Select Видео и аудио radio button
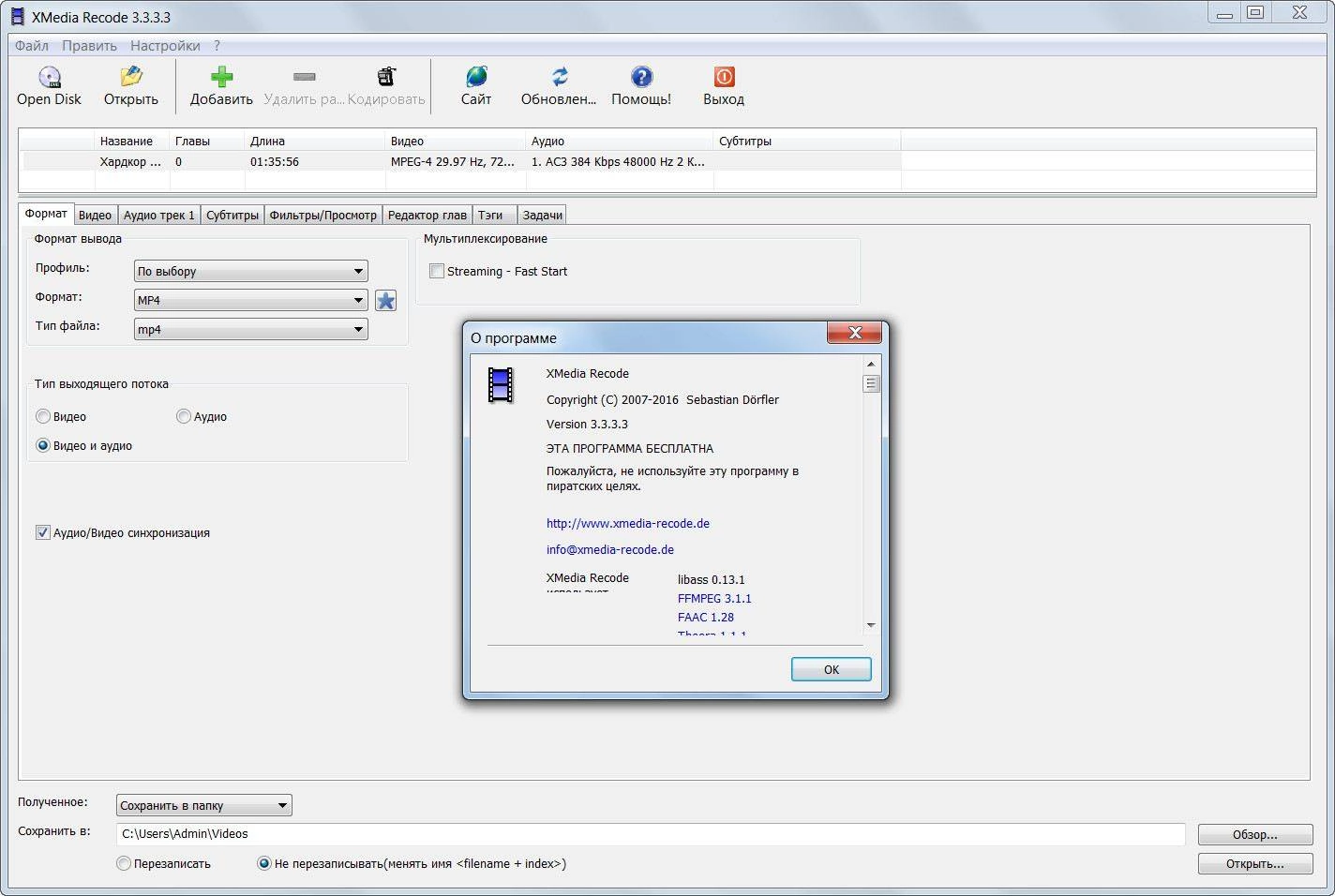This screenshot has height=896, width=1335. 43,445
